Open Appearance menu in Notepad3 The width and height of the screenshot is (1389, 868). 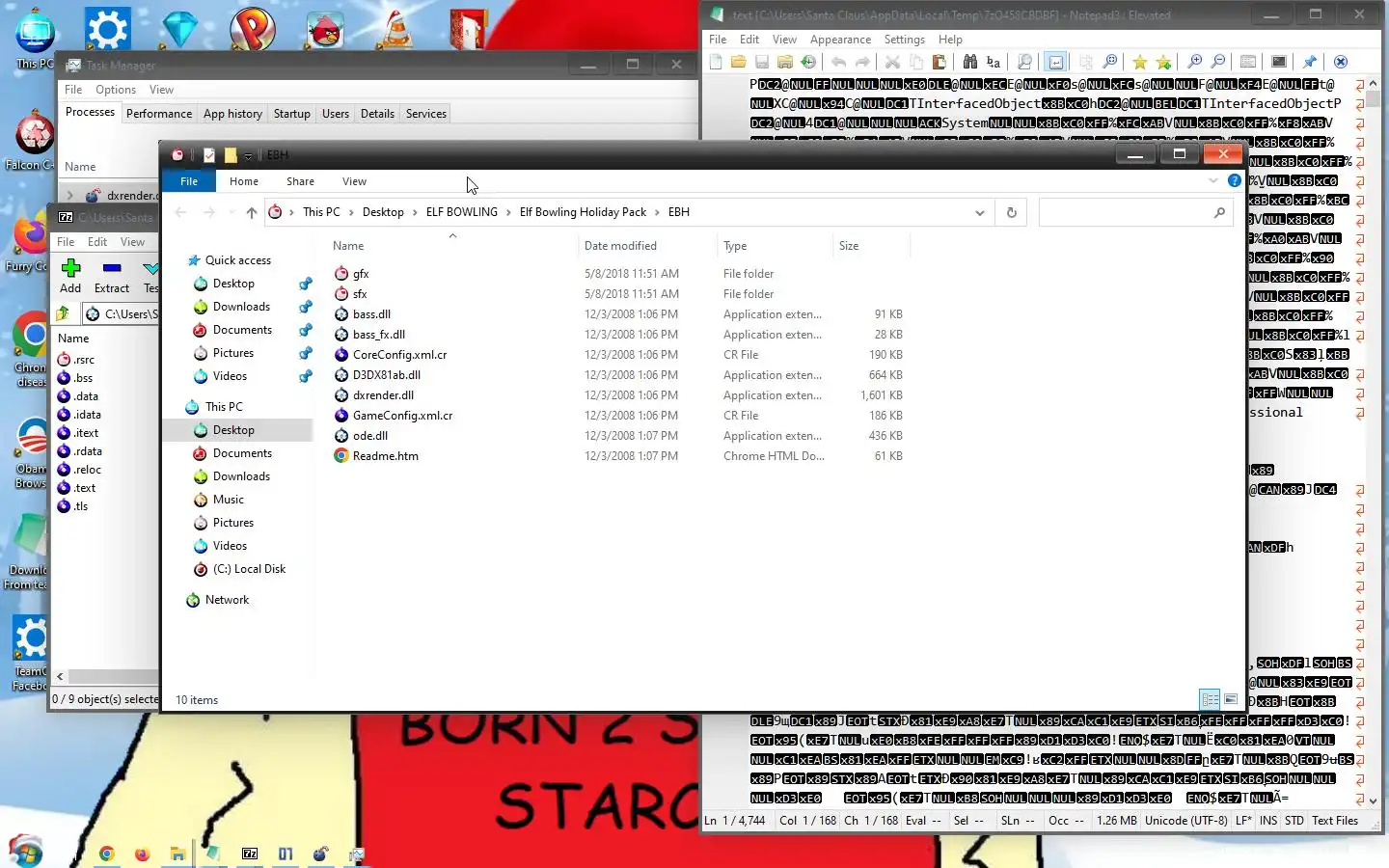(840, 40)
